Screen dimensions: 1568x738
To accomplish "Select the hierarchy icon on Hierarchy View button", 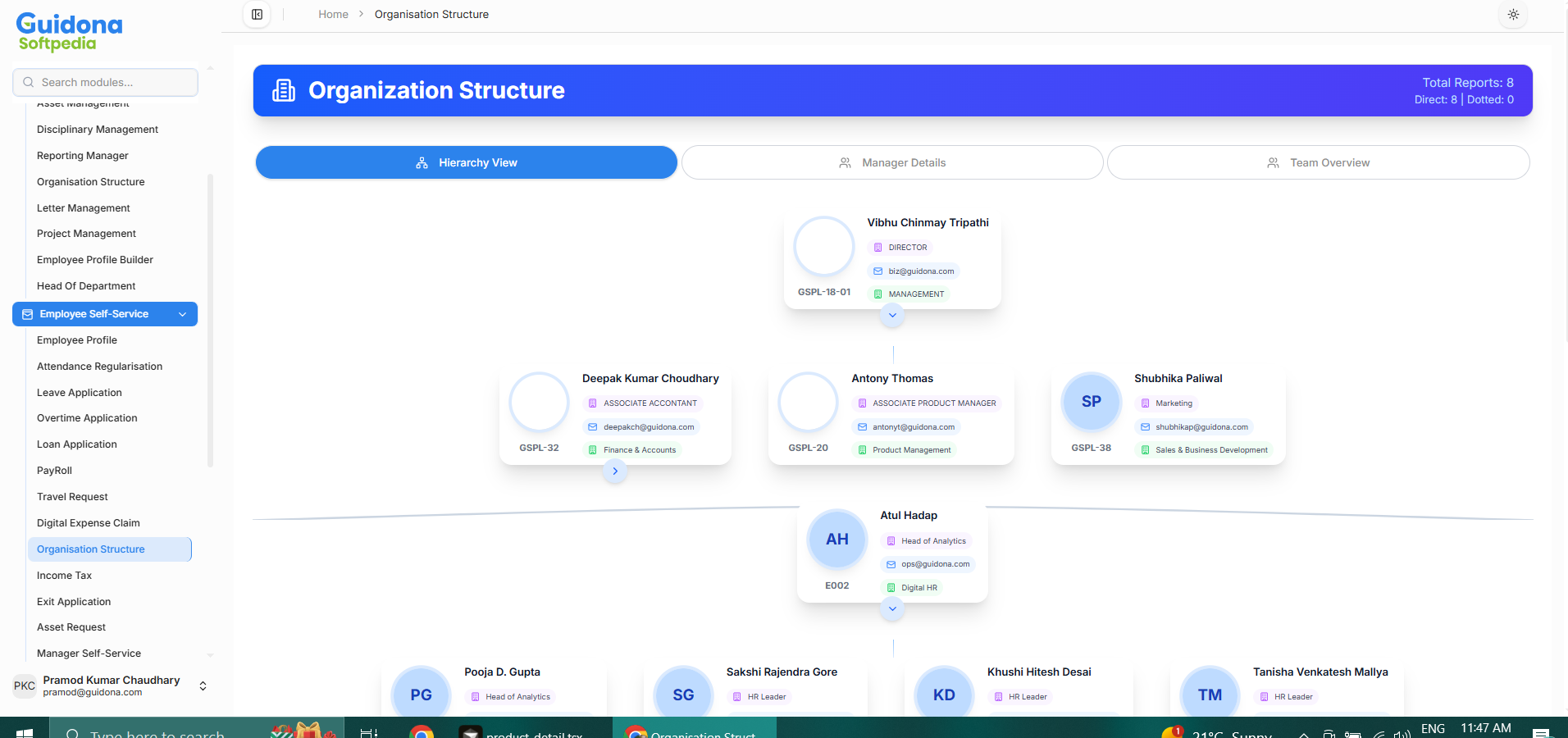I will 422,162.
